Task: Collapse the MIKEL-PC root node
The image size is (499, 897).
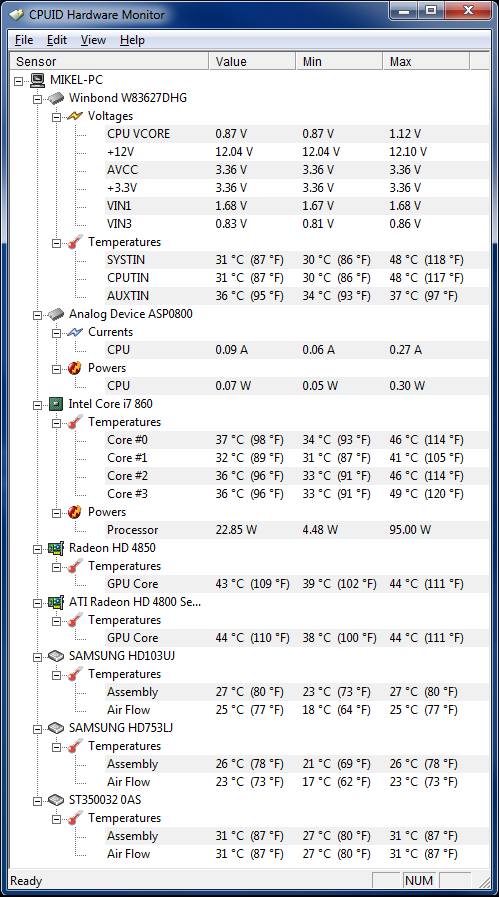Action: (18, 81)
